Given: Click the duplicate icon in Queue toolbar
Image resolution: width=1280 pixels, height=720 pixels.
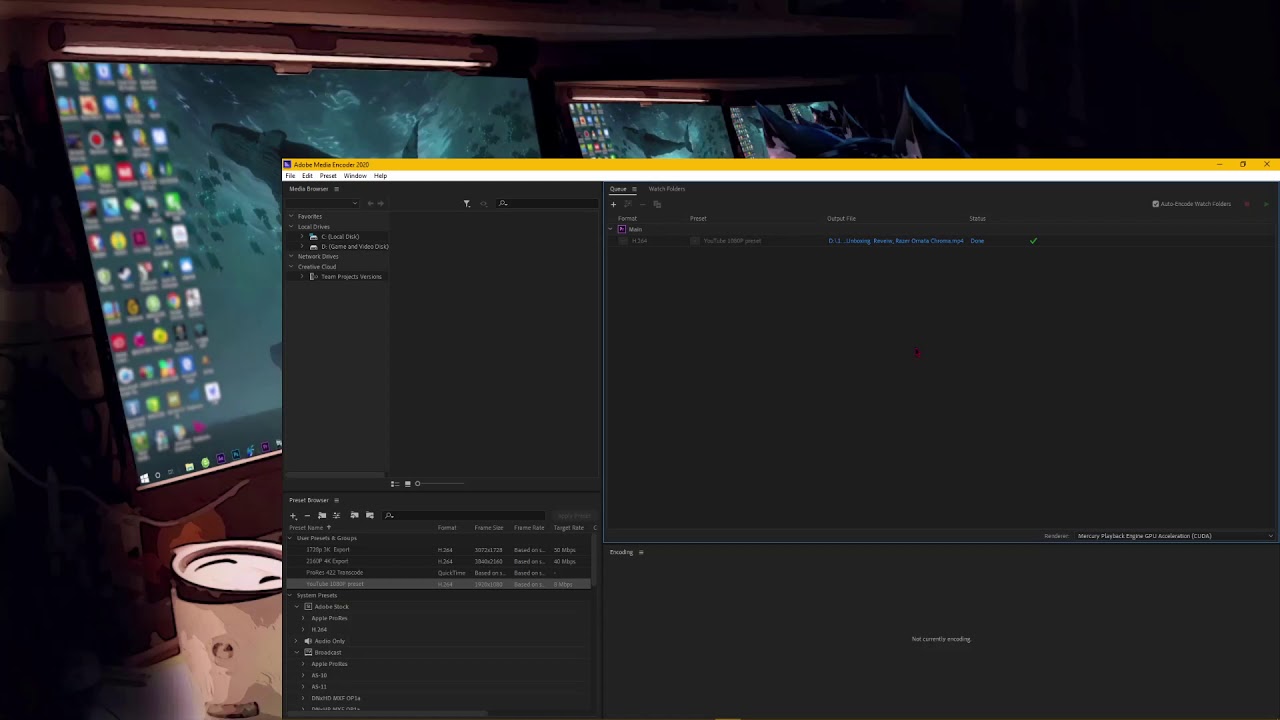Looking at the screenshot, I should [657, 204].
